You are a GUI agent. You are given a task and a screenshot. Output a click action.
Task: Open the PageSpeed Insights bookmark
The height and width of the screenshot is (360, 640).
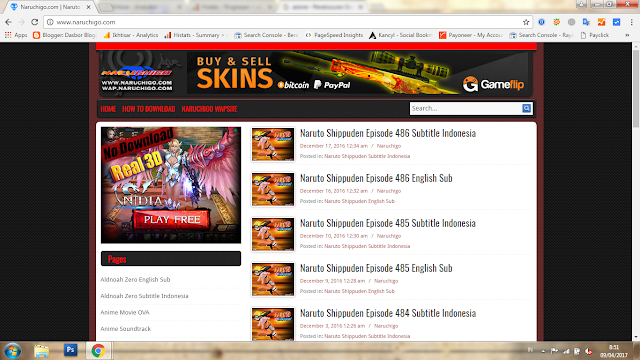334,35
